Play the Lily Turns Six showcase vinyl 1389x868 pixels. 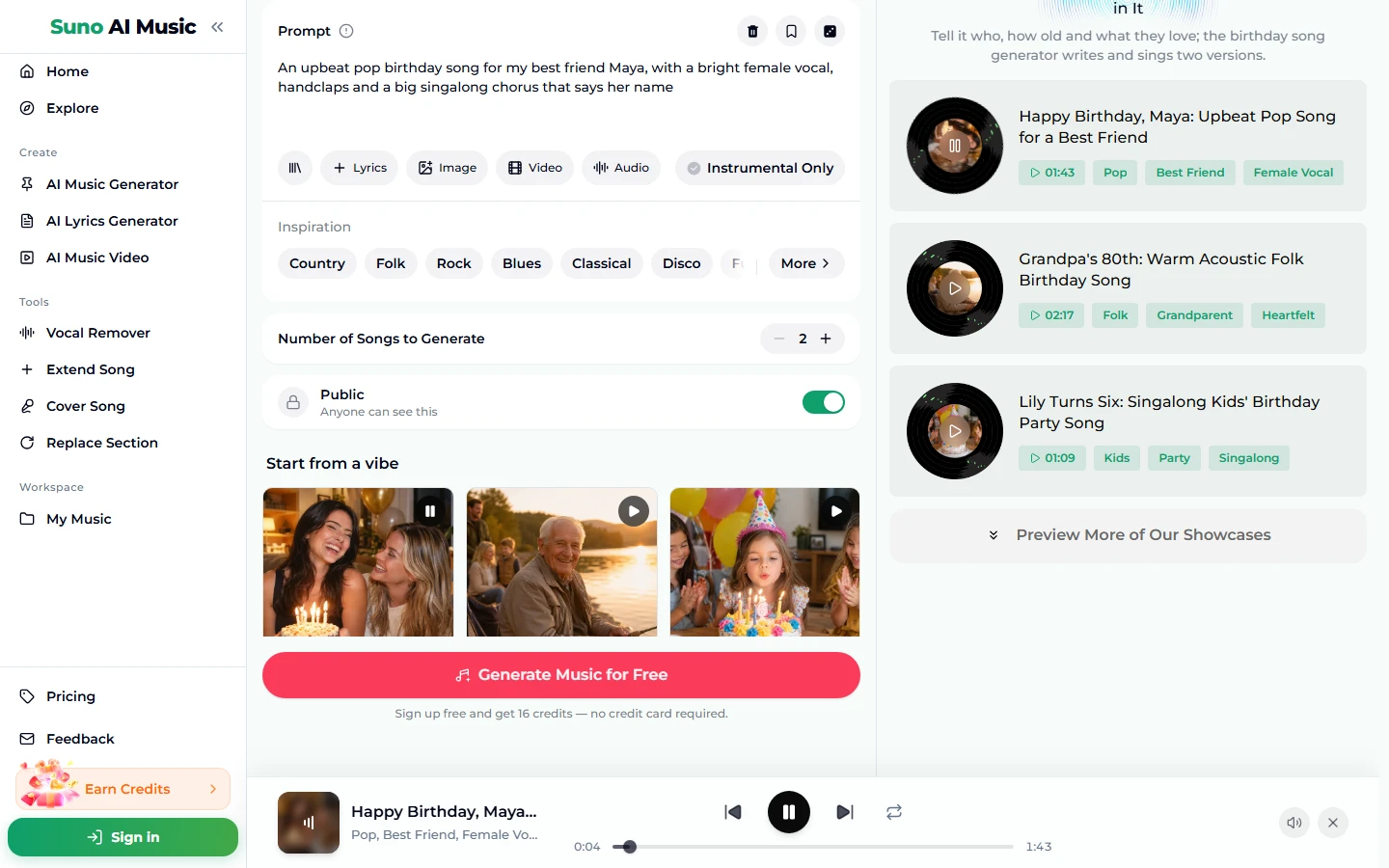click(955, 431)
